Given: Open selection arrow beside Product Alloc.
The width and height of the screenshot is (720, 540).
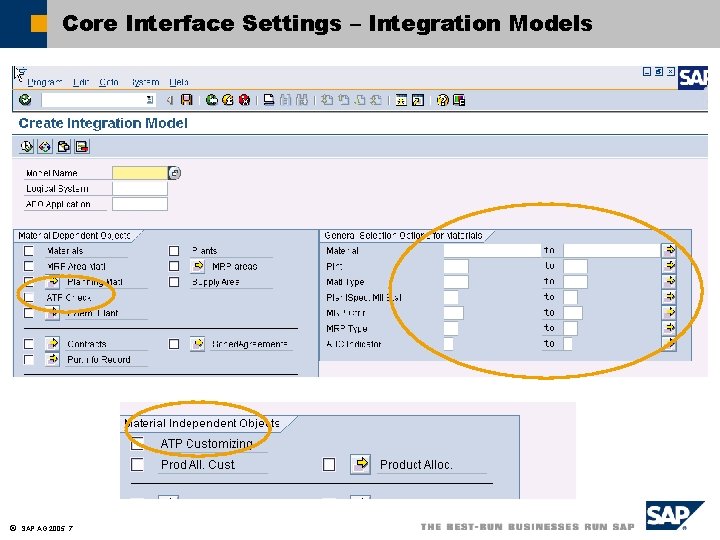Looking at the screenshot, I should coord(361,464).
